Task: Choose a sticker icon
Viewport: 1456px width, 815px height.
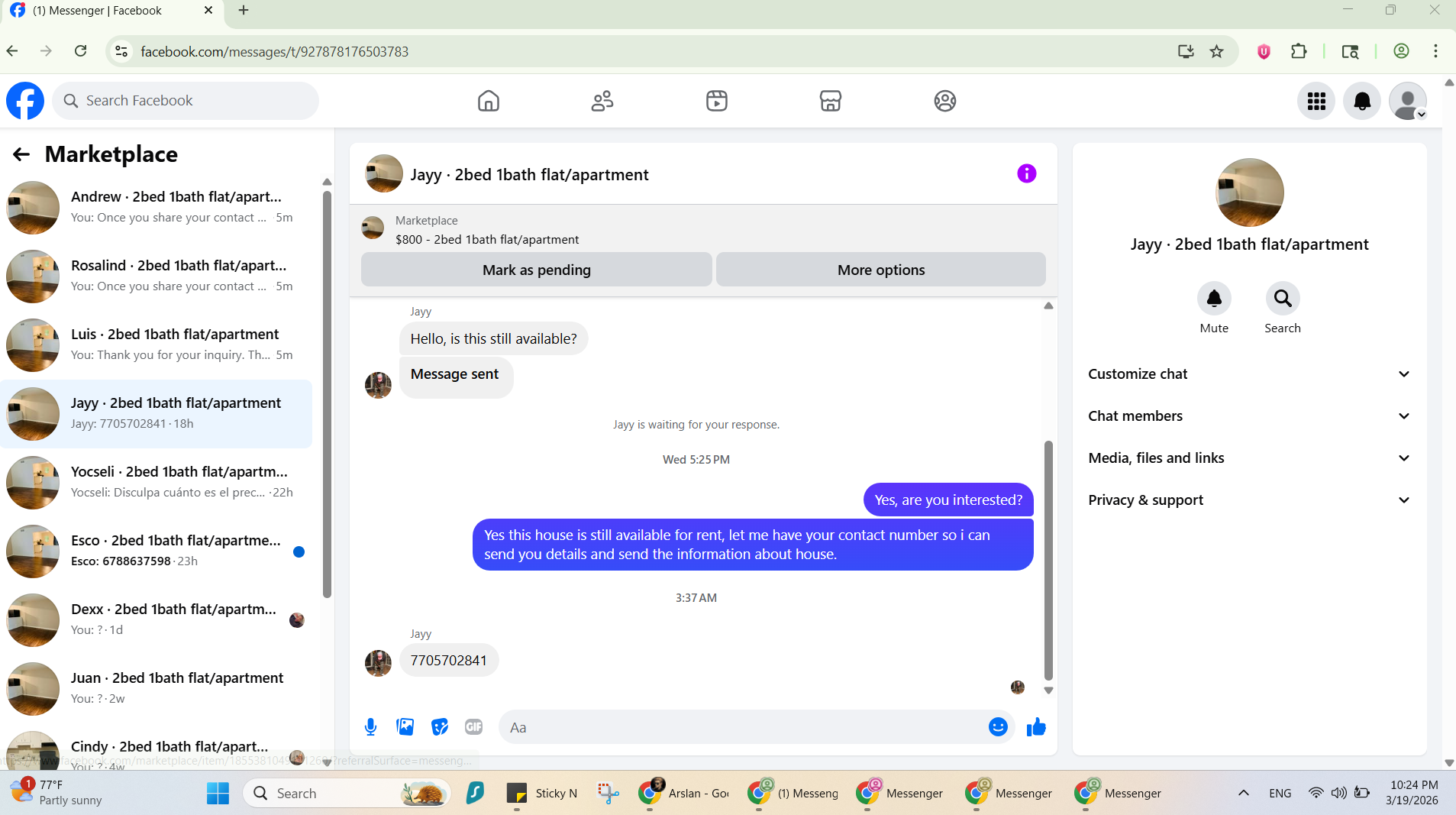Action: (x=440, y=727)
